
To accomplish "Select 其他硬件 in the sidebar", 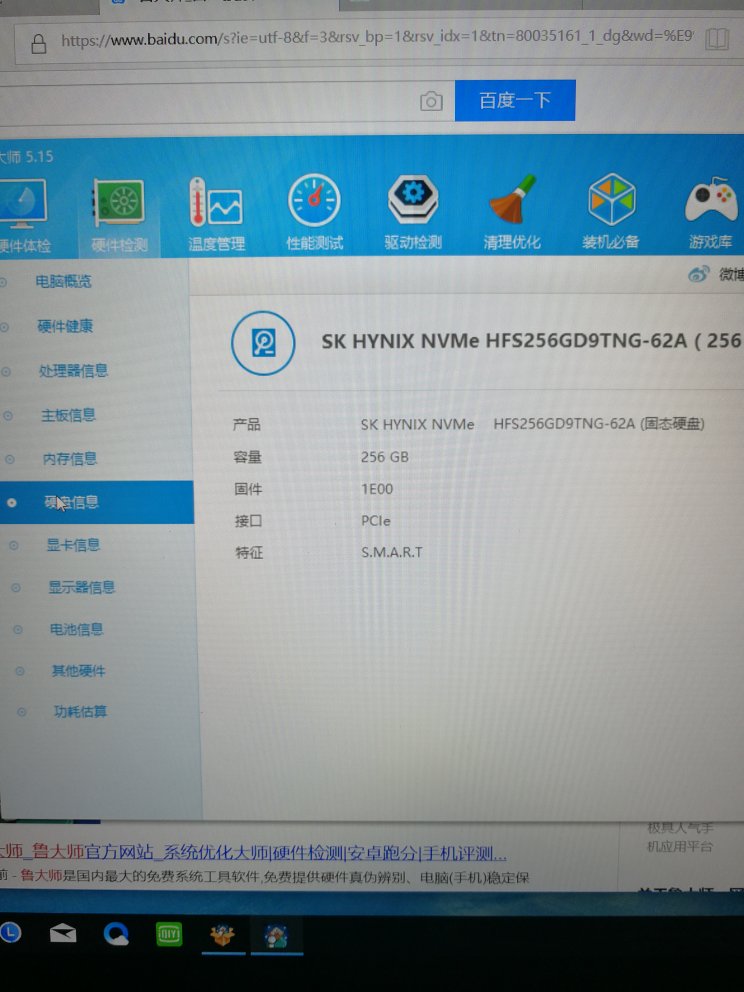I will click(78, 671).
